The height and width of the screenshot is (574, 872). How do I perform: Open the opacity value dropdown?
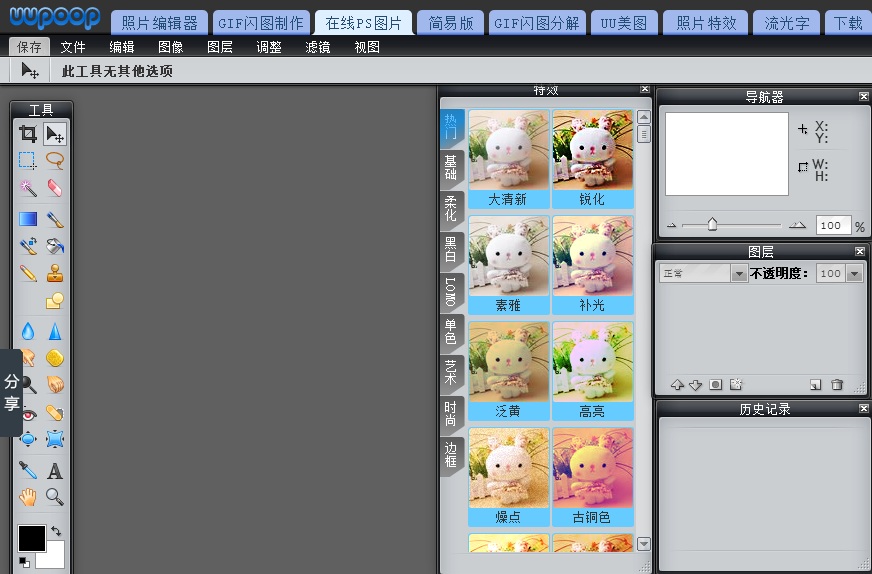pos(854,273)
